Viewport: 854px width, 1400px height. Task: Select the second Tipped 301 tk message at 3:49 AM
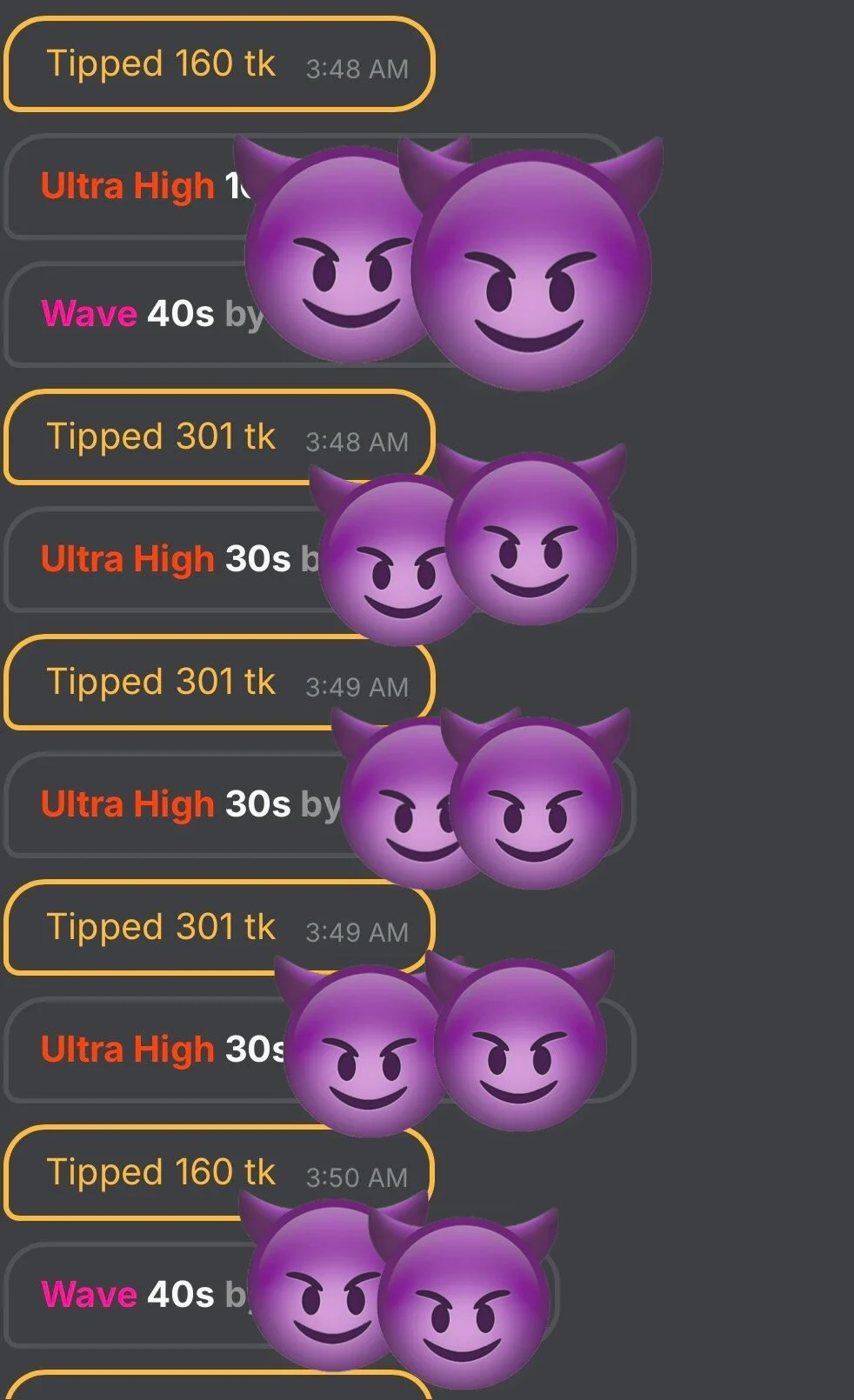(x=218, y=928)
